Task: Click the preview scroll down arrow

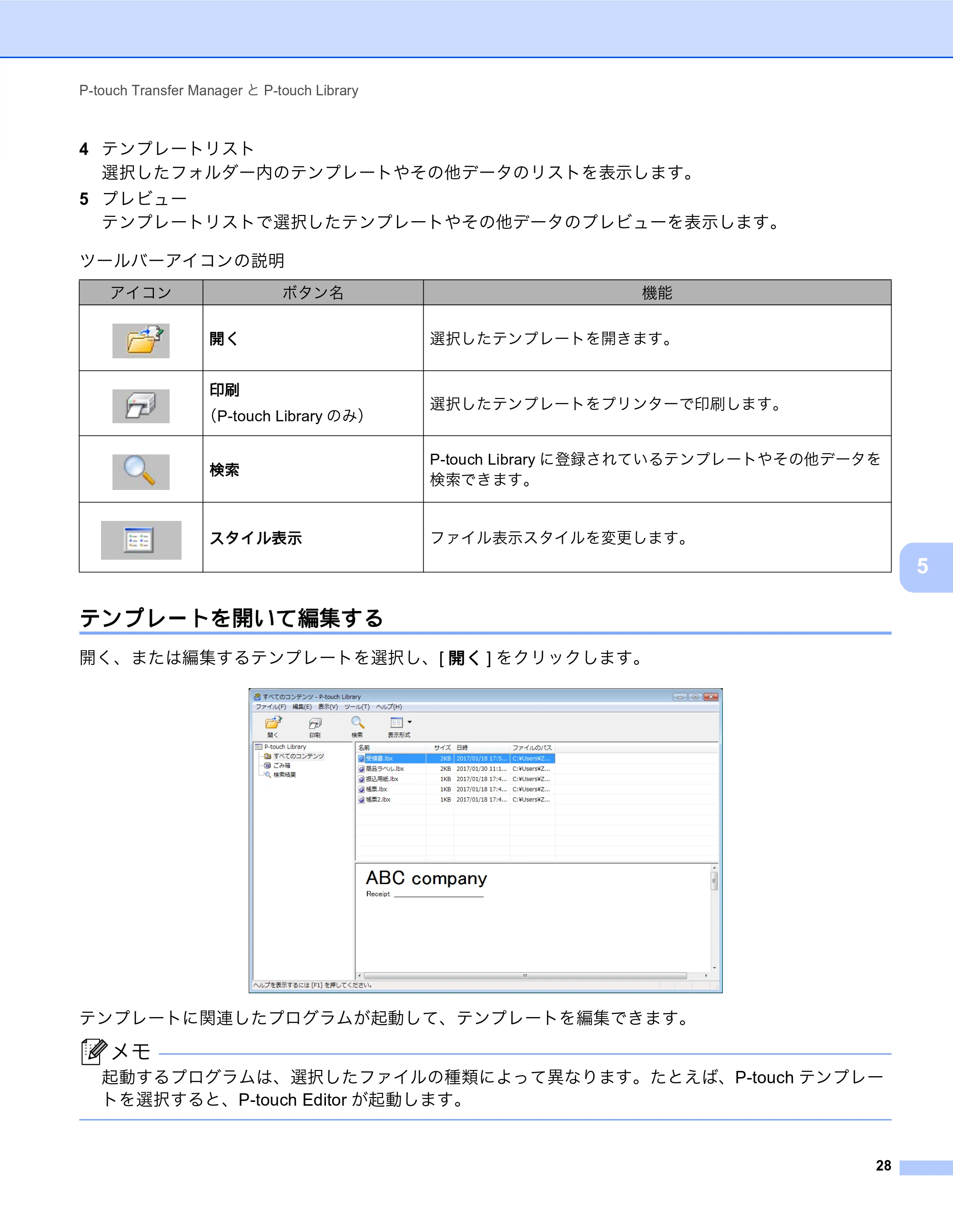Action: pos(714,967)
